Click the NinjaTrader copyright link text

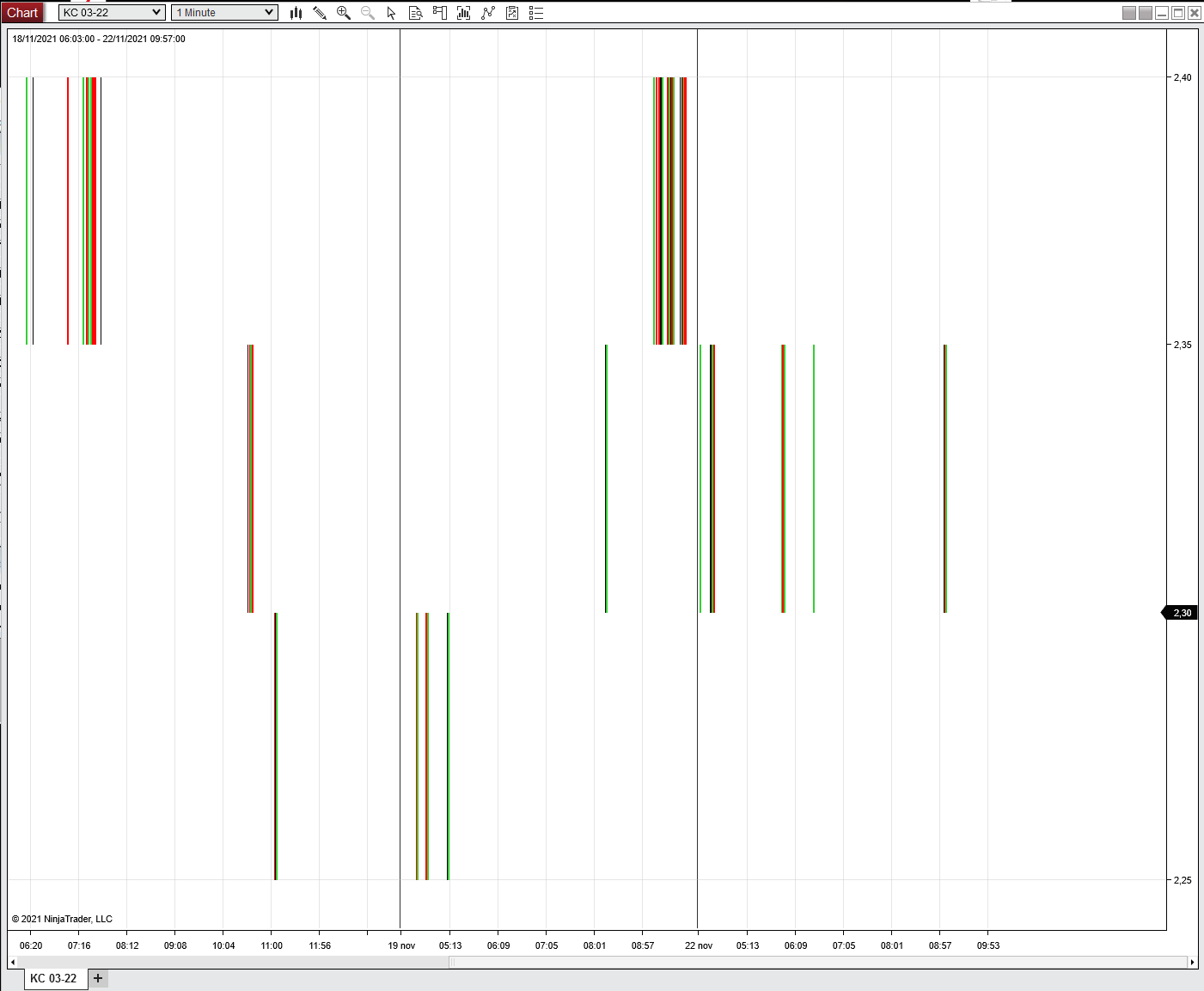[62, 918]
